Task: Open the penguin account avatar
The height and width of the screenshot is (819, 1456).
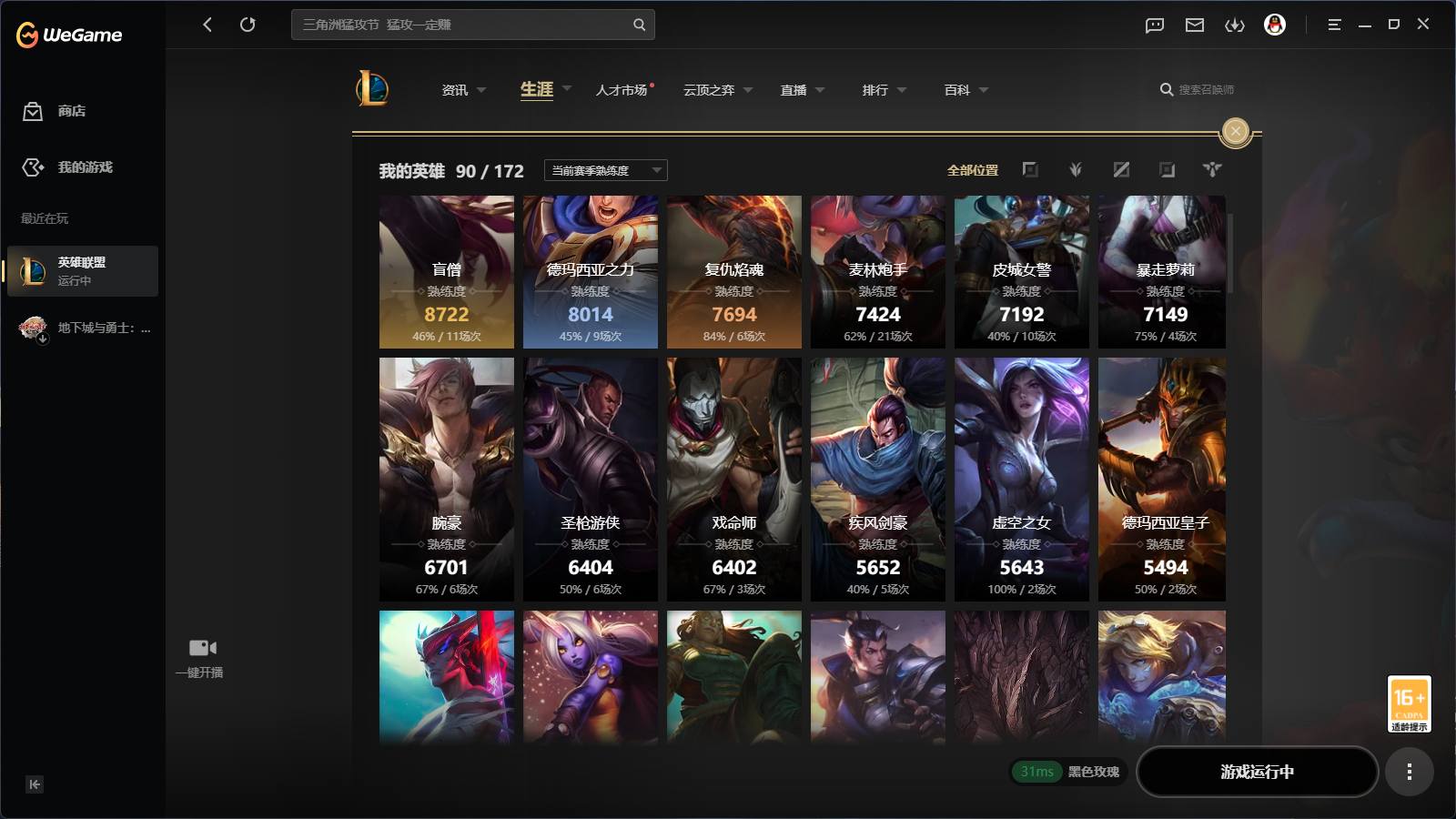Action: (1275, 25)
